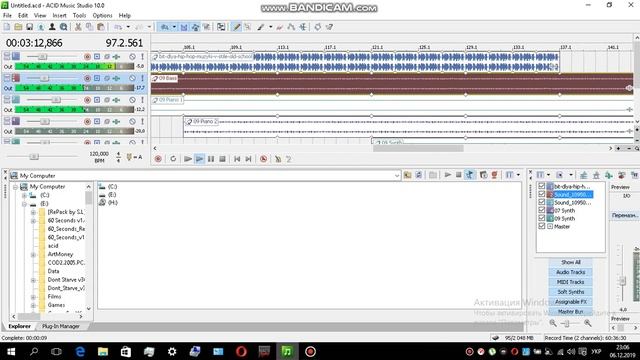Click the Record button in transport bar

point(158,159)
